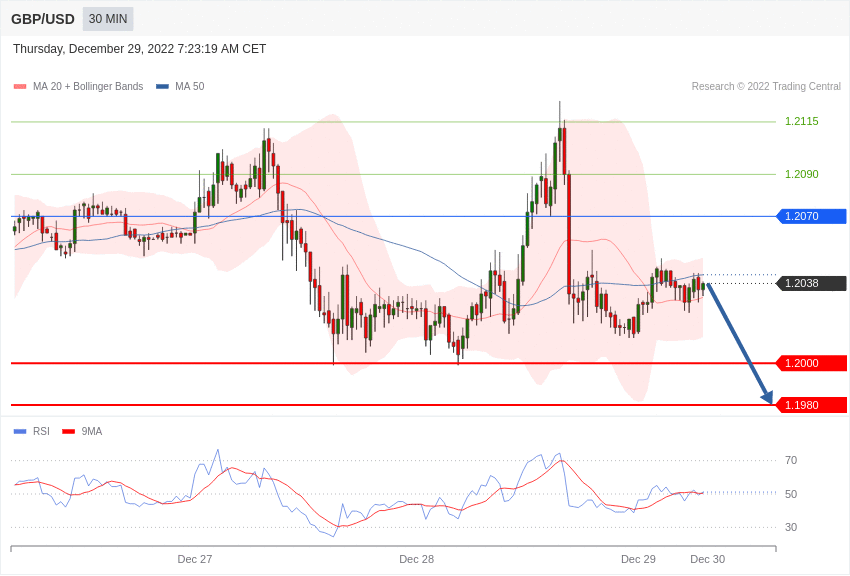The width and height of the screenshot is (850, 576).
Task: Click the MA 50 blue legend swatch
Action: pos(162,86)
